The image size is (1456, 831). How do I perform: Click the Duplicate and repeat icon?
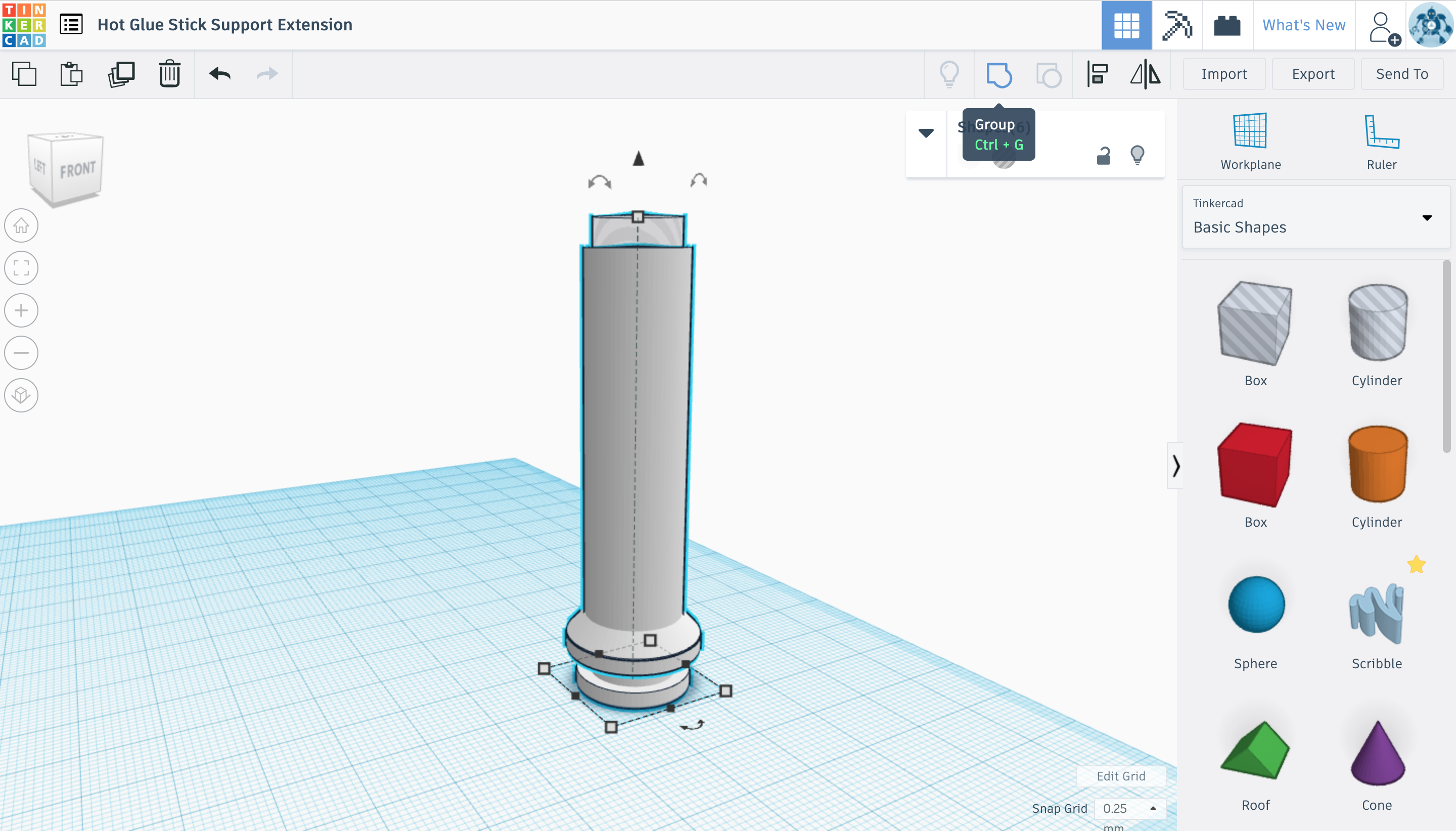coord(121,74)
